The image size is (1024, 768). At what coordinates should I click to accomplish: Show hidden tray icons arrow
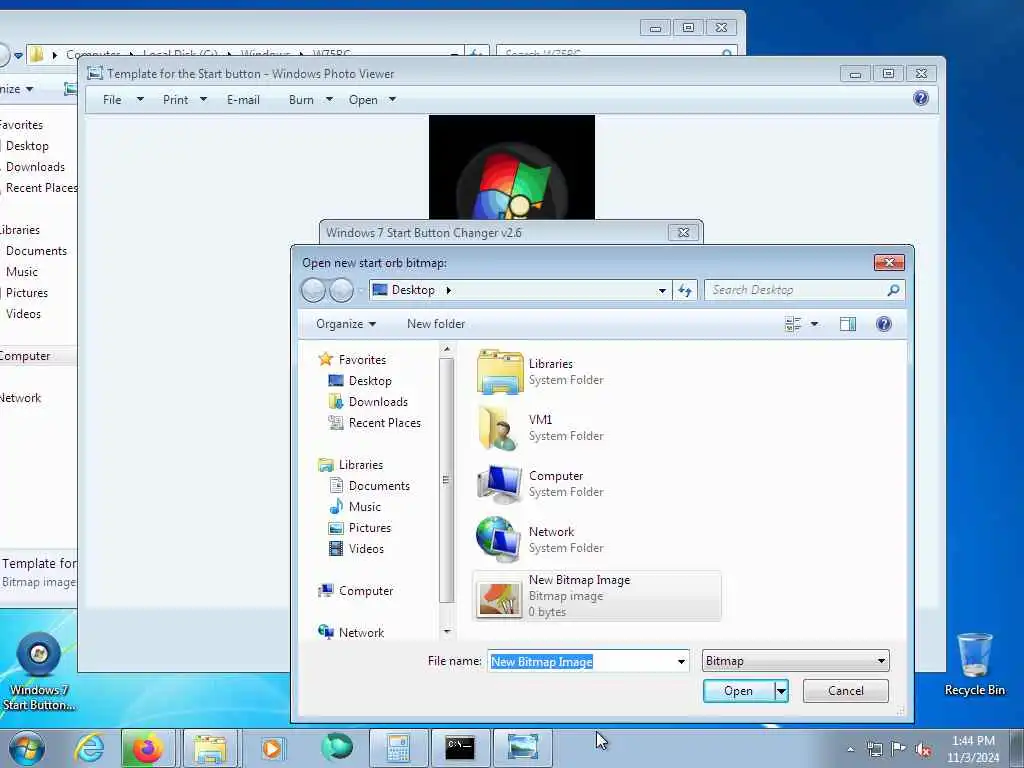click(850, 750)
